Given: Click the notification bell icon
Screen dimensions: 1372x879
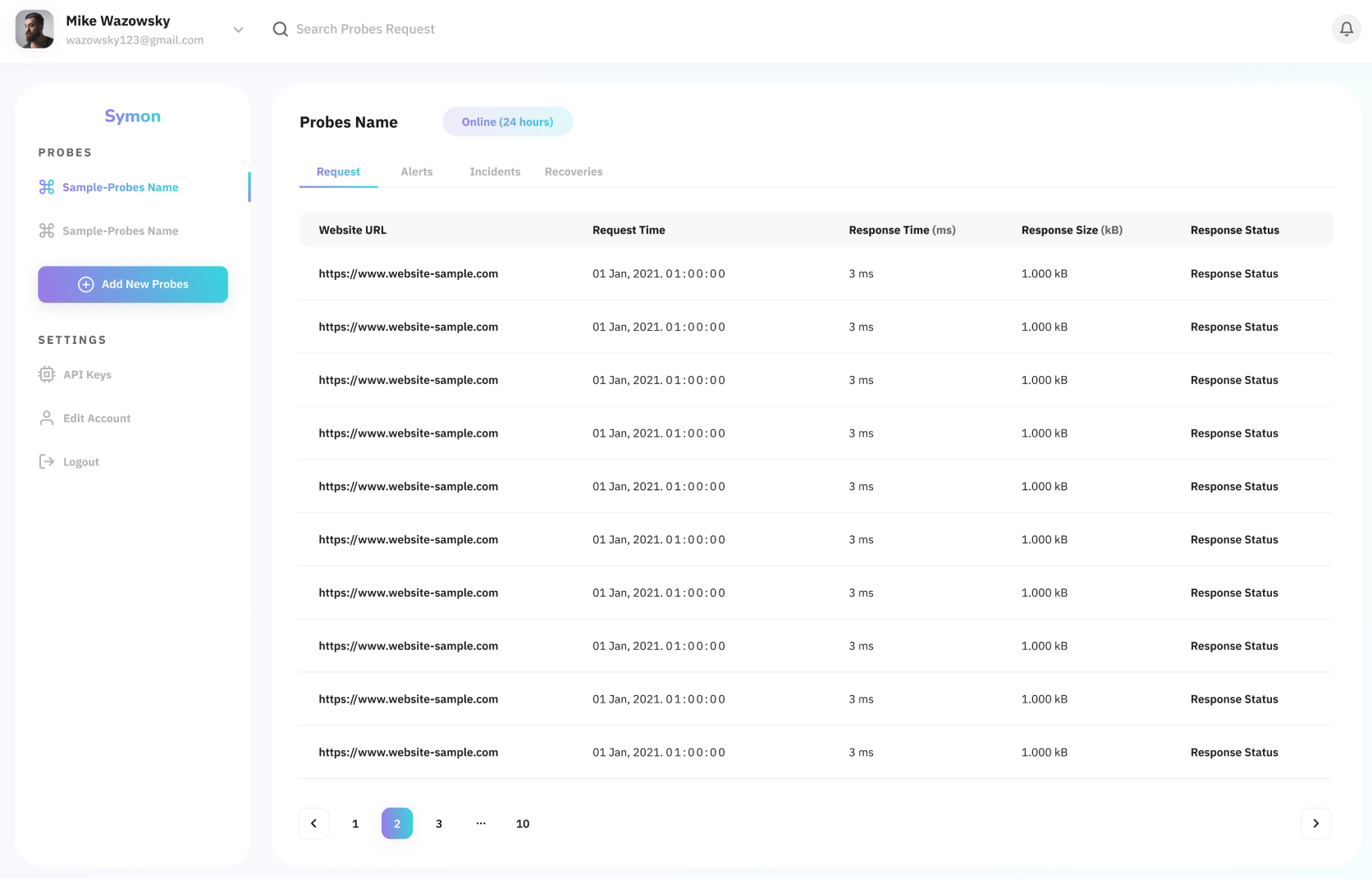Looking at the screenshot, I should pos(1346,30).
